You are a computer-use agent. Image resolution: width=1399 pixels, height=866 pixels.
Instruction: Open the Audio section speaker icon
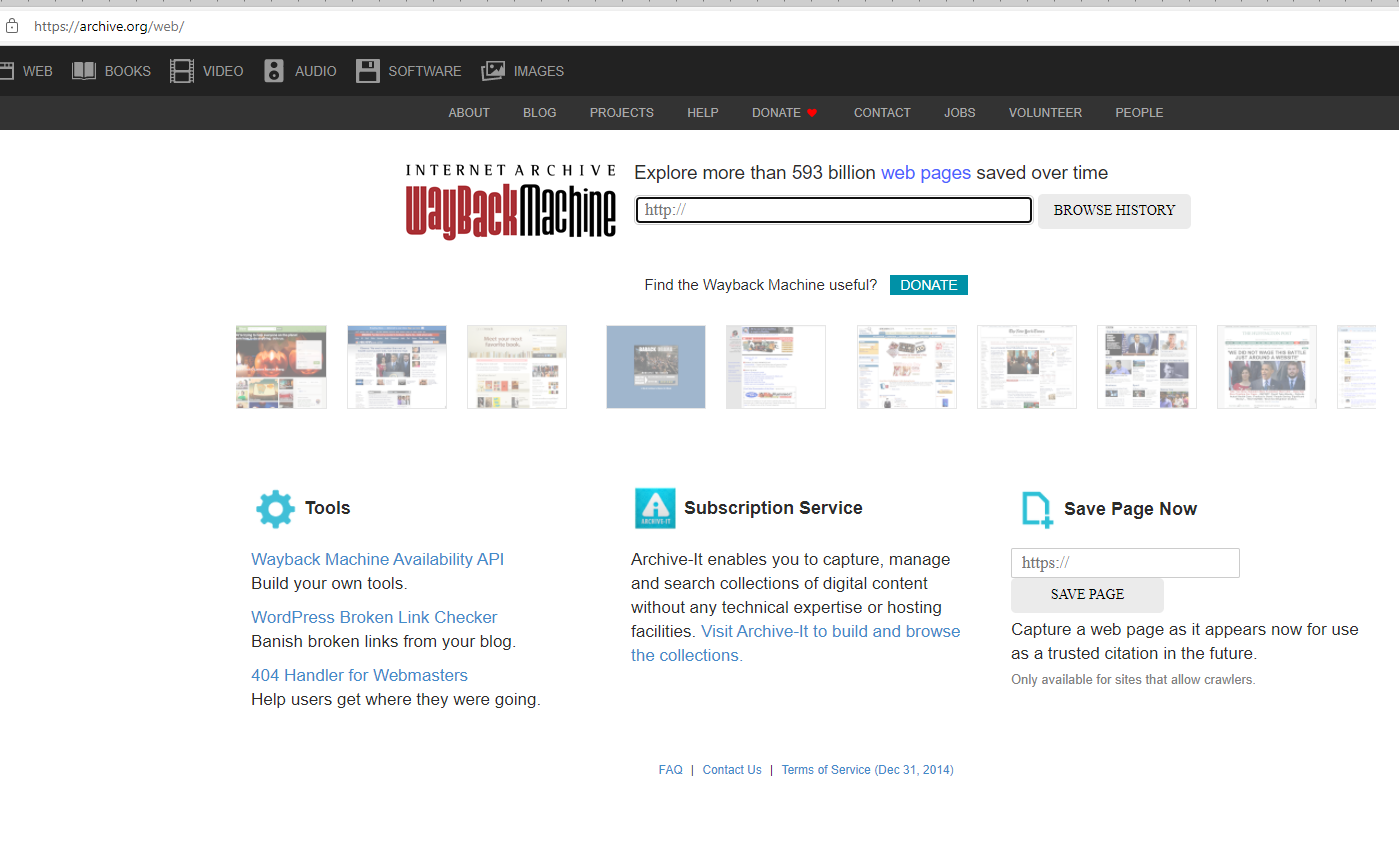click(x=274, y=71)
